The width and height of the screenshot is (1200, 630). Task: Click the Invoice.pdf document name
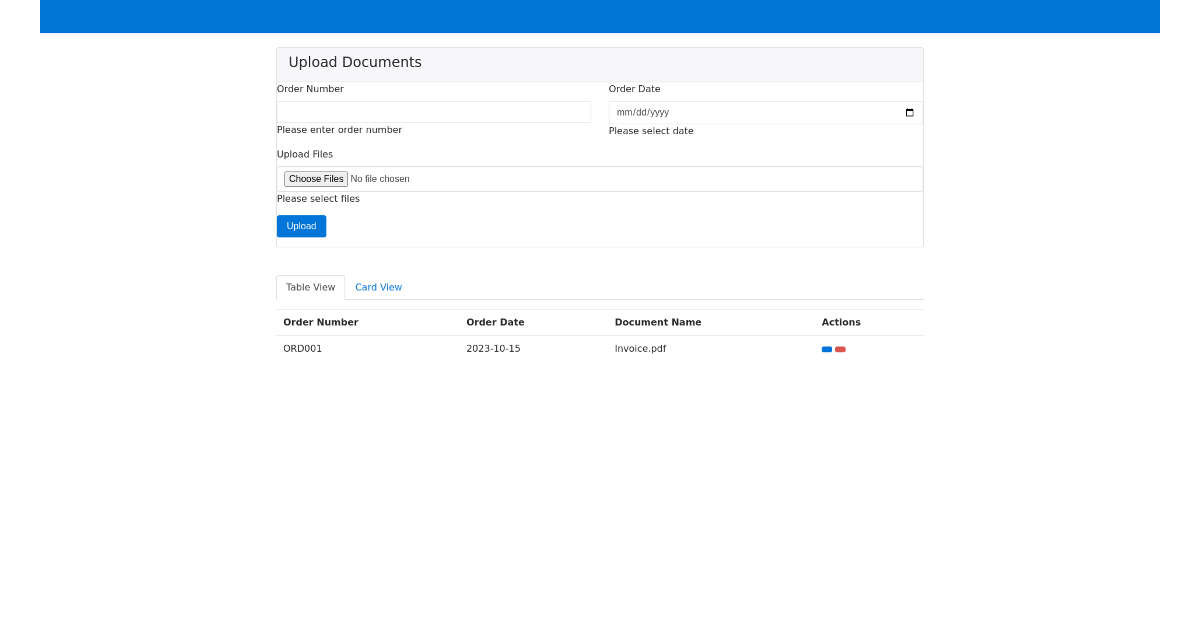[x=640, y=348]
